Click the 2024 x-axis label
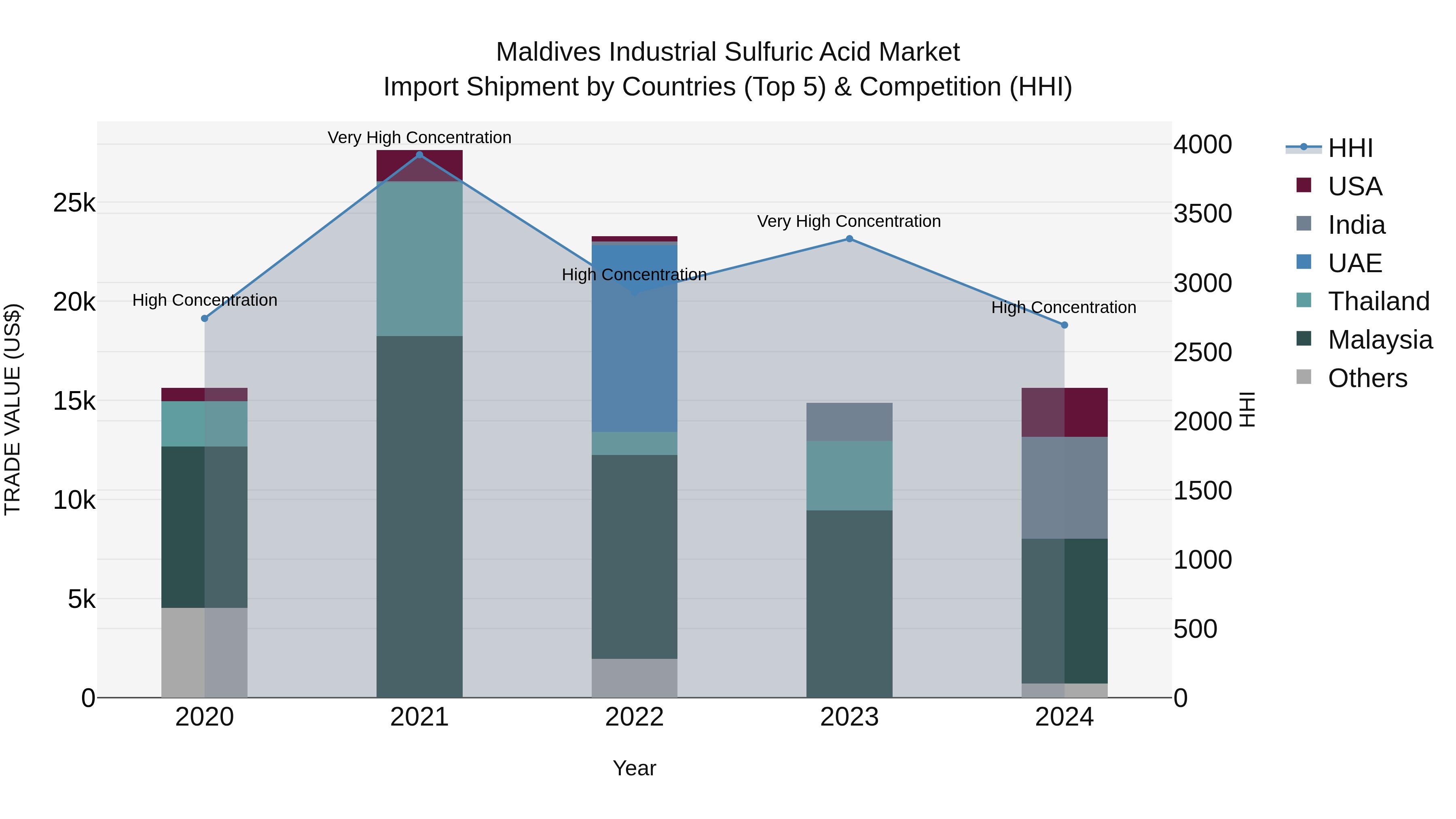The image size is (1456, 819). pyautogui.click(x=1064, y=717)
